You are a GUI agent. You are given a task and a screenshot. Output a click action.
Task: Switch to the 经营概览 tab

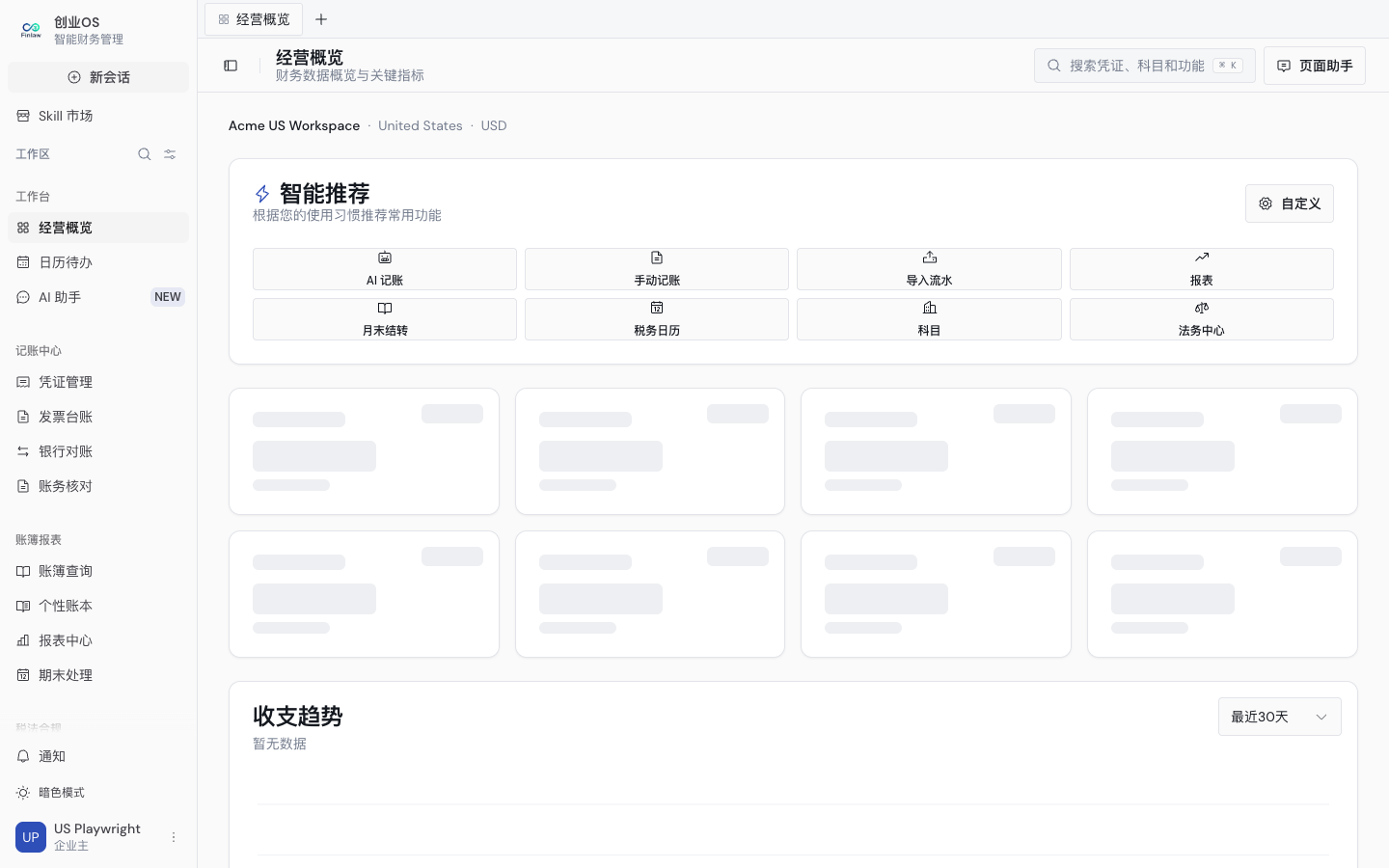tap(254, 19)
